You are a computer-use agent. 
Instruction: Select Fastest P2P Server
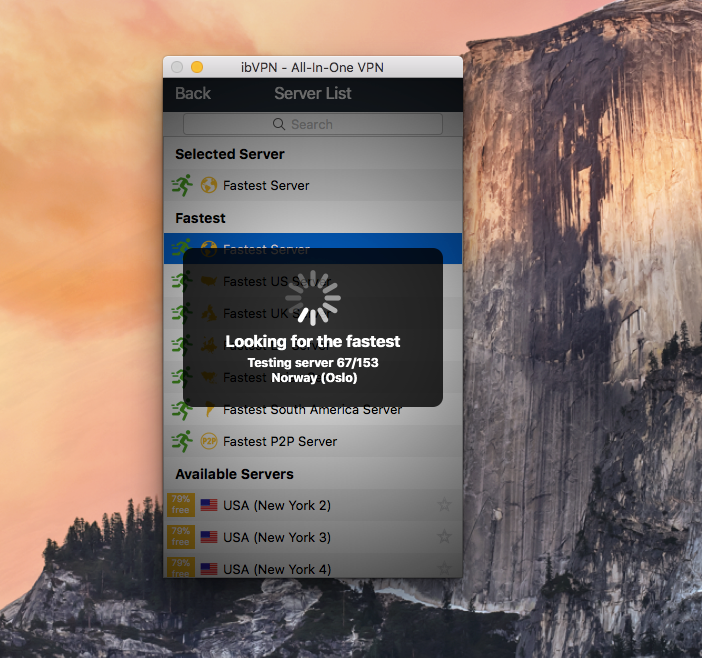[x=312, y=441]
